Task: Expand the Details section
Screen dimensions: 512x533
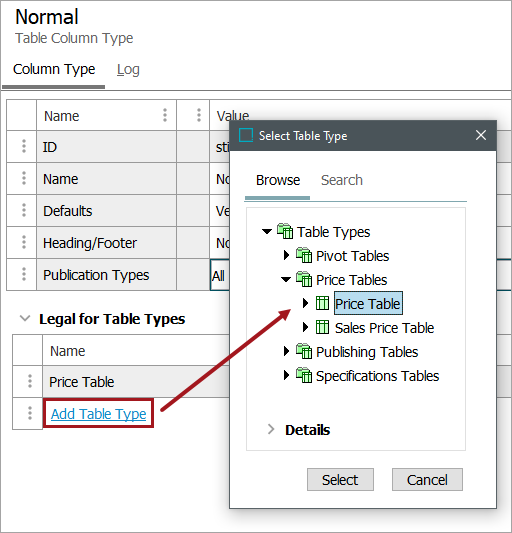Action: tap(271, 429)
